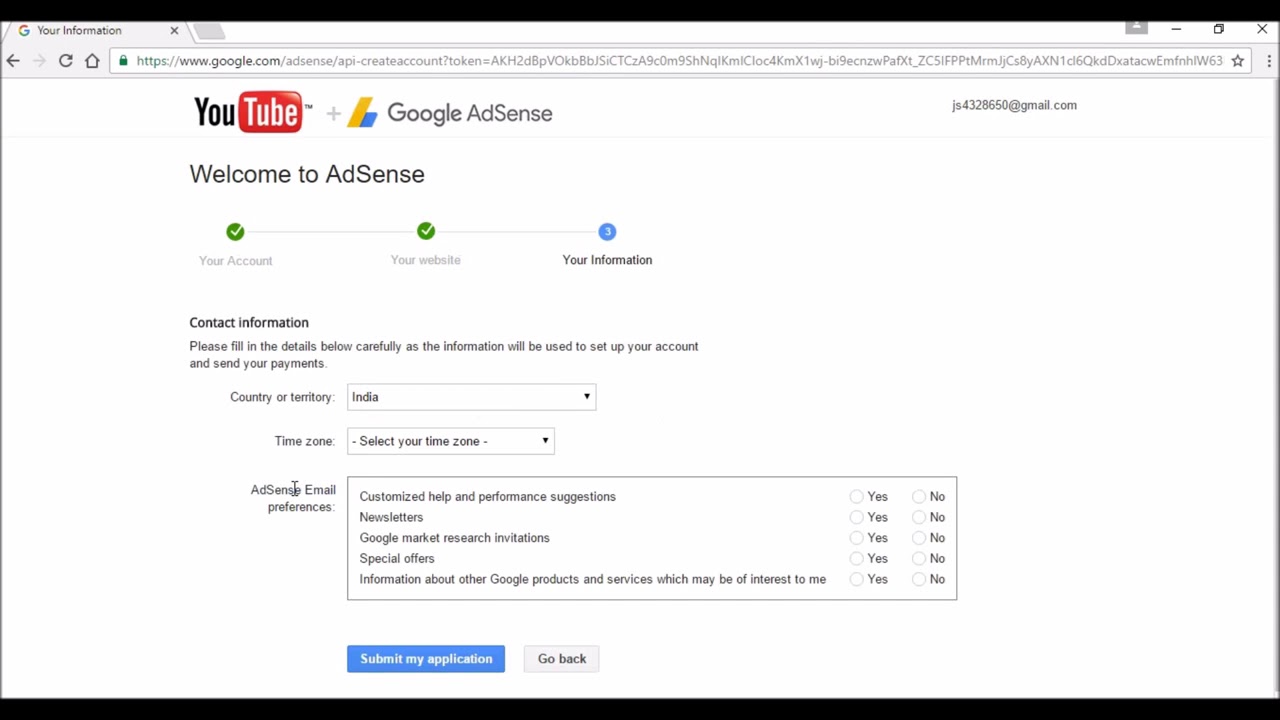
Task: Choose No for Newsletters
Action: click(919, 517)
